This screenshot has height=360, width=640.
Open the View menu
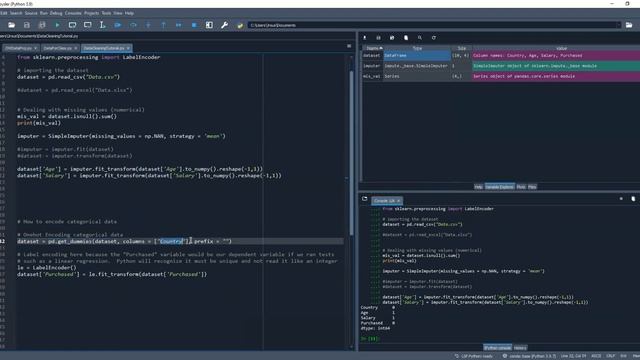click(118, 13)
